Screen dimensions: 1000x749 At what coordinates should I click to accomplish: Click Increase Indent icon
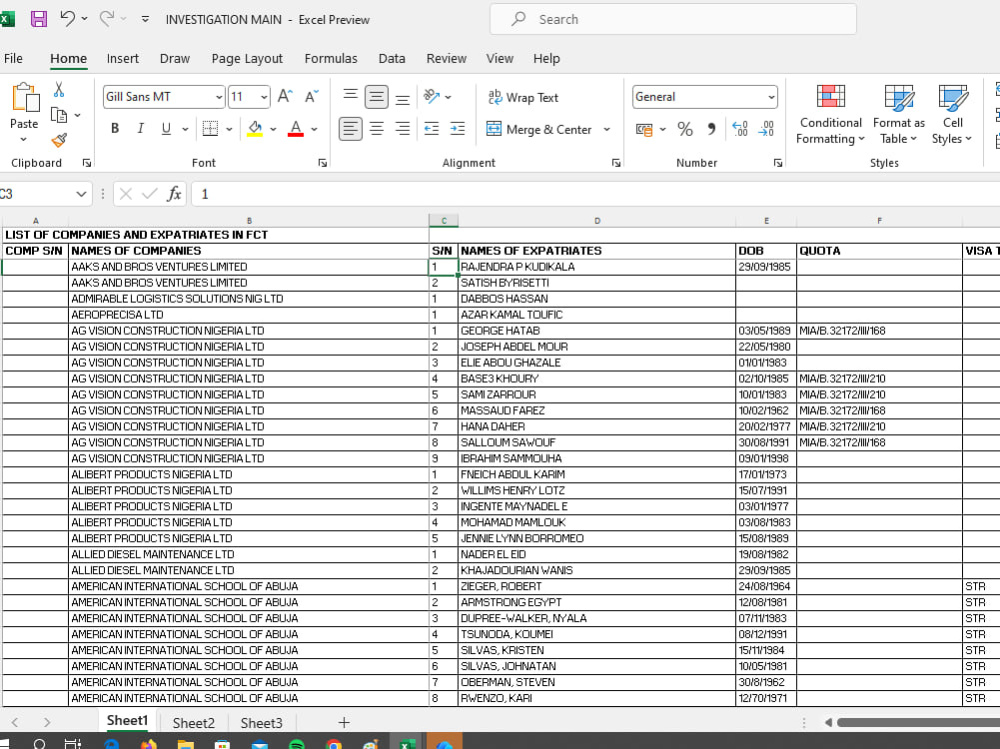click(x=457, y=129)
